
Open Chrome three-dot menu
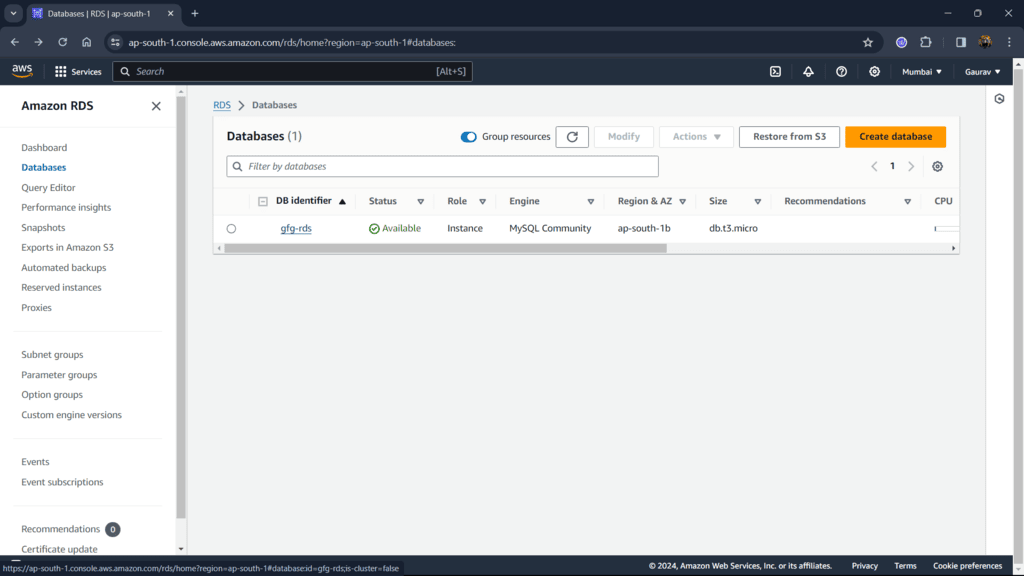point(1009,42)
